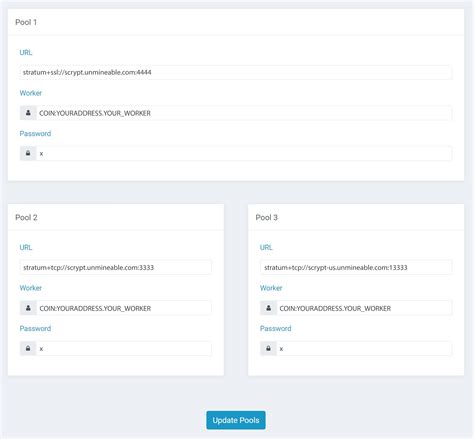Focus the Pool 1 Password input field
This screenshot has width=474, height=439.
click(x=244, y=153)
